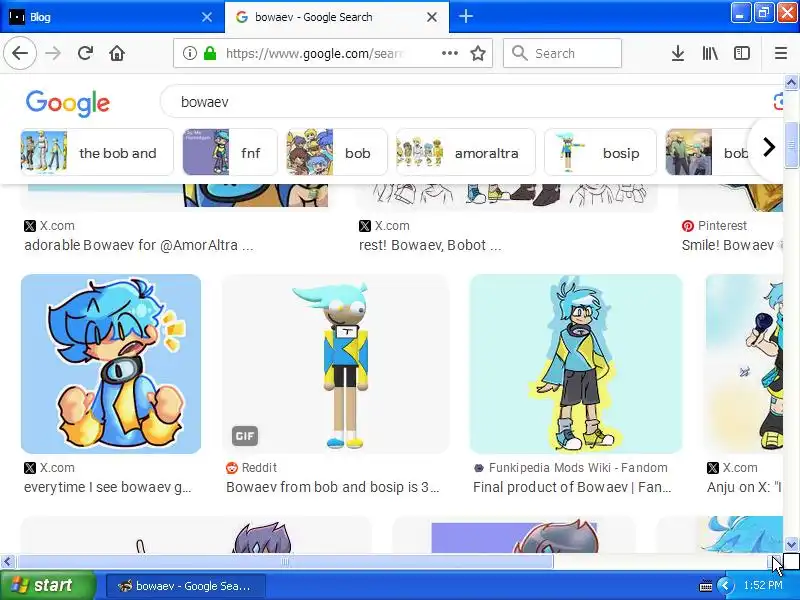Click the taskbar clock showing 1:52 PM

click(763, 585)
